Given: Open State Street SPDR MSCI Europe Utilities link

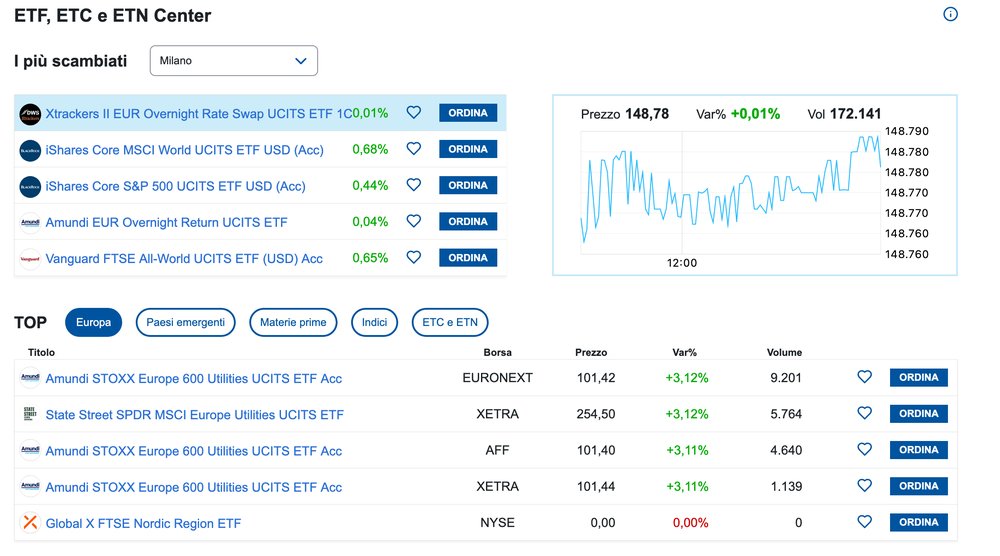Looking at the screenshot, I should 195,415.
